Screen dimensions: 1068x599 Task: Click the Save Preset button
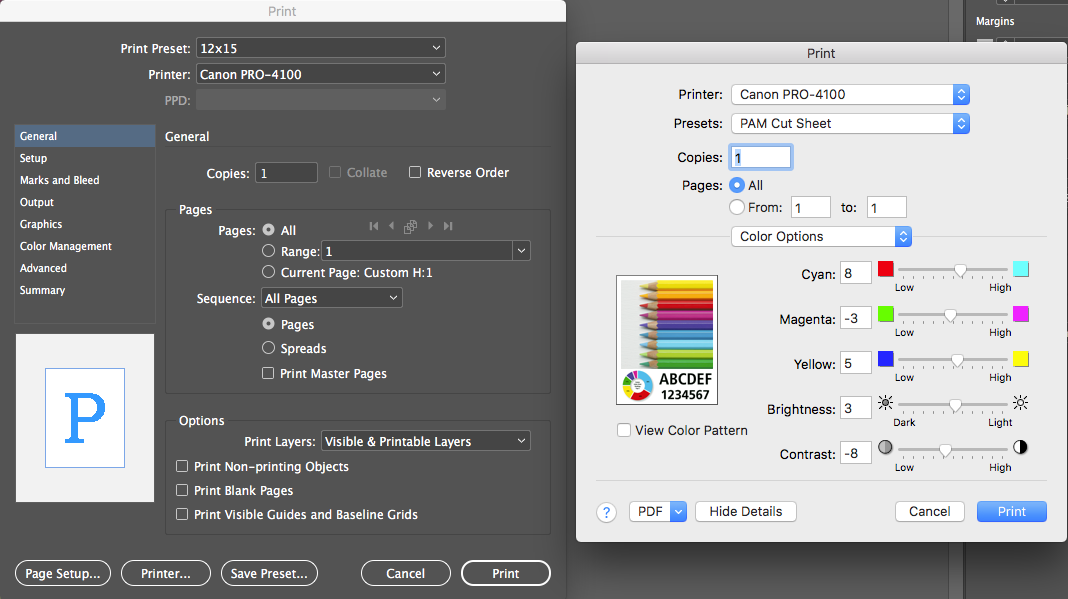pos(269,573)
